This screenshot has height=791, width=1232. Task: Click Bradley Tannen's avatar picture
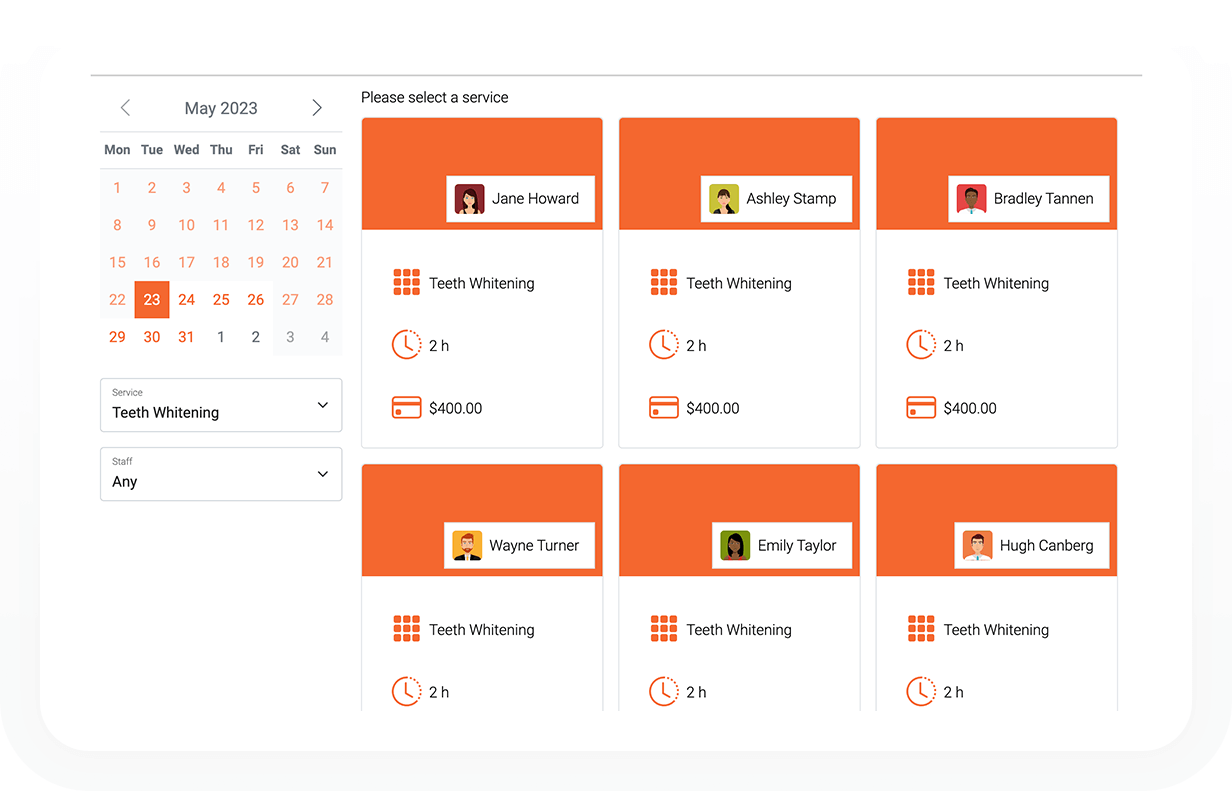click(x=971, y=199)
